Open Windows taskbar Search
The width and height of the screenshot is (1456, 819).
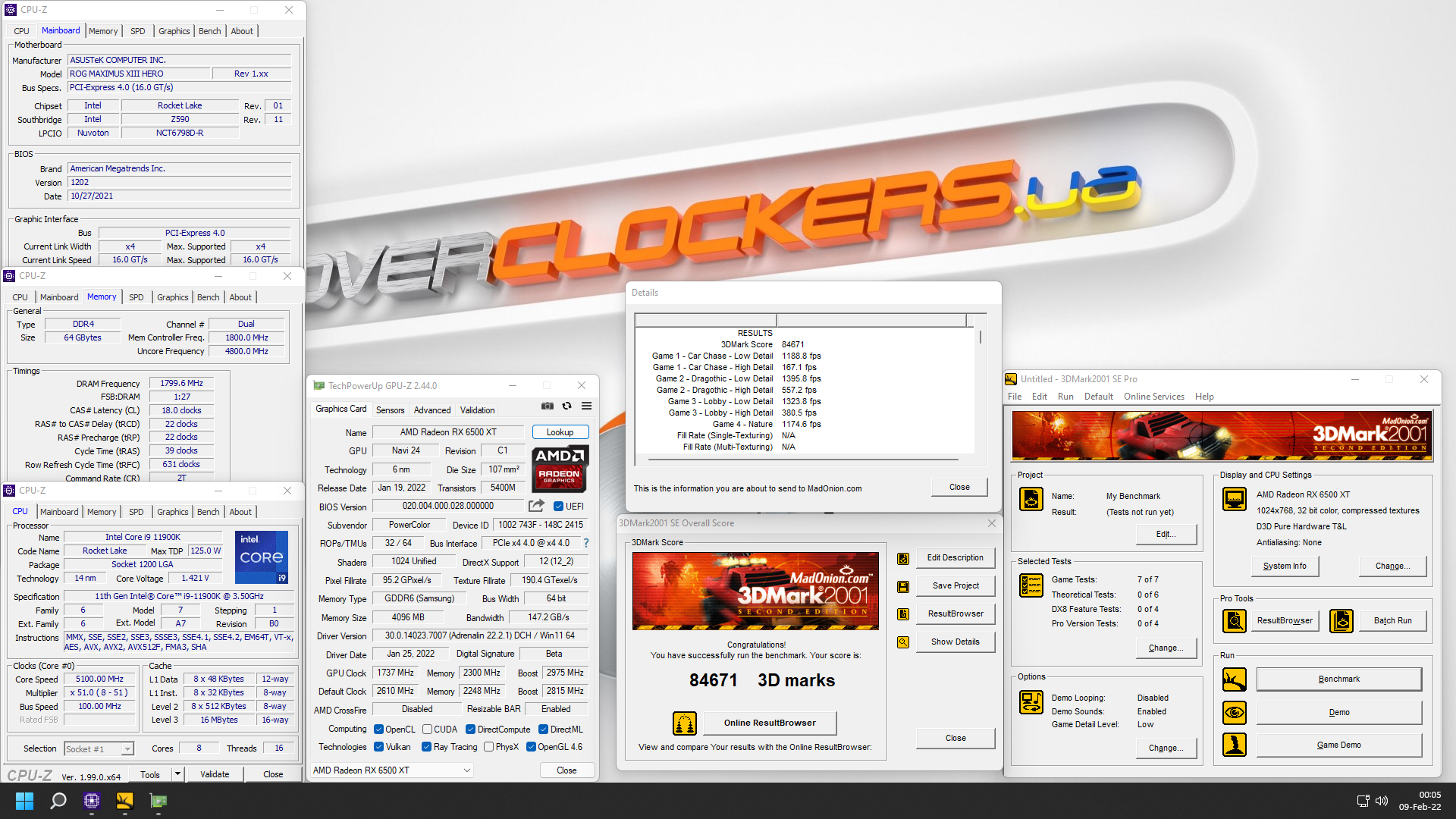coord(58,801)
